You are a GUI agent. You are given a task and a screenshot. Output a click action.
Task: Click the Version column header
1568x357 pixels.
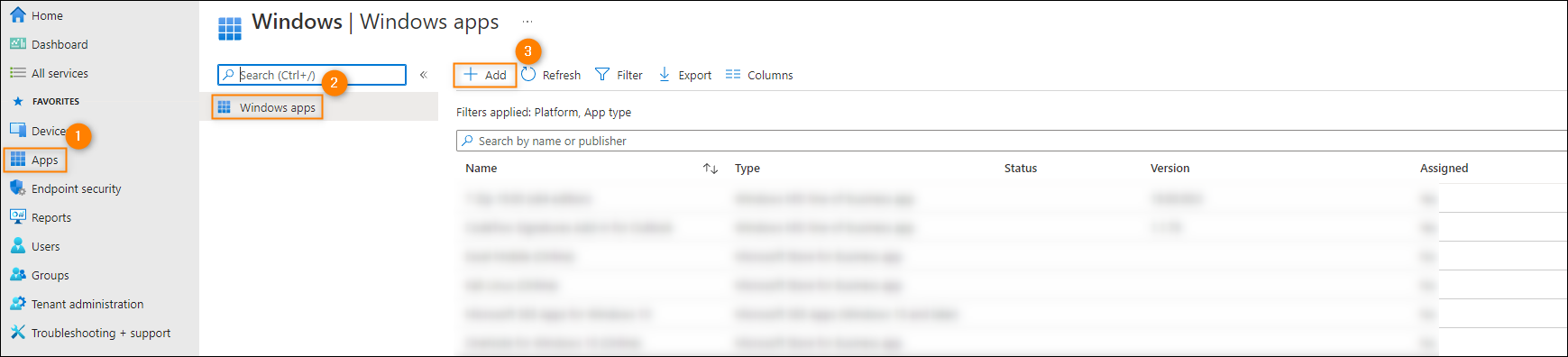1170,169
